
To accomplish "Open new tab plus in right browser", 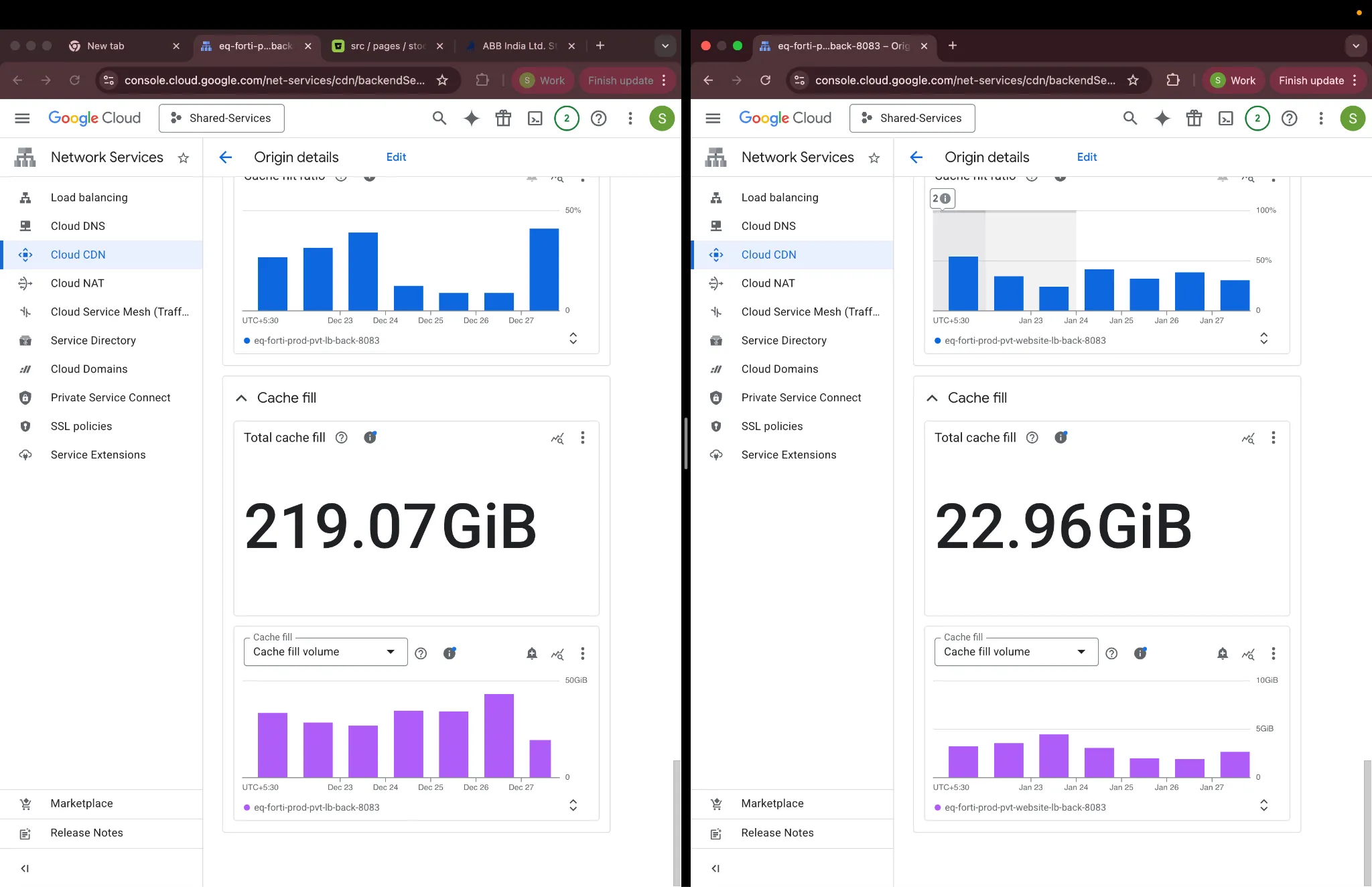I will pos(953,46).
